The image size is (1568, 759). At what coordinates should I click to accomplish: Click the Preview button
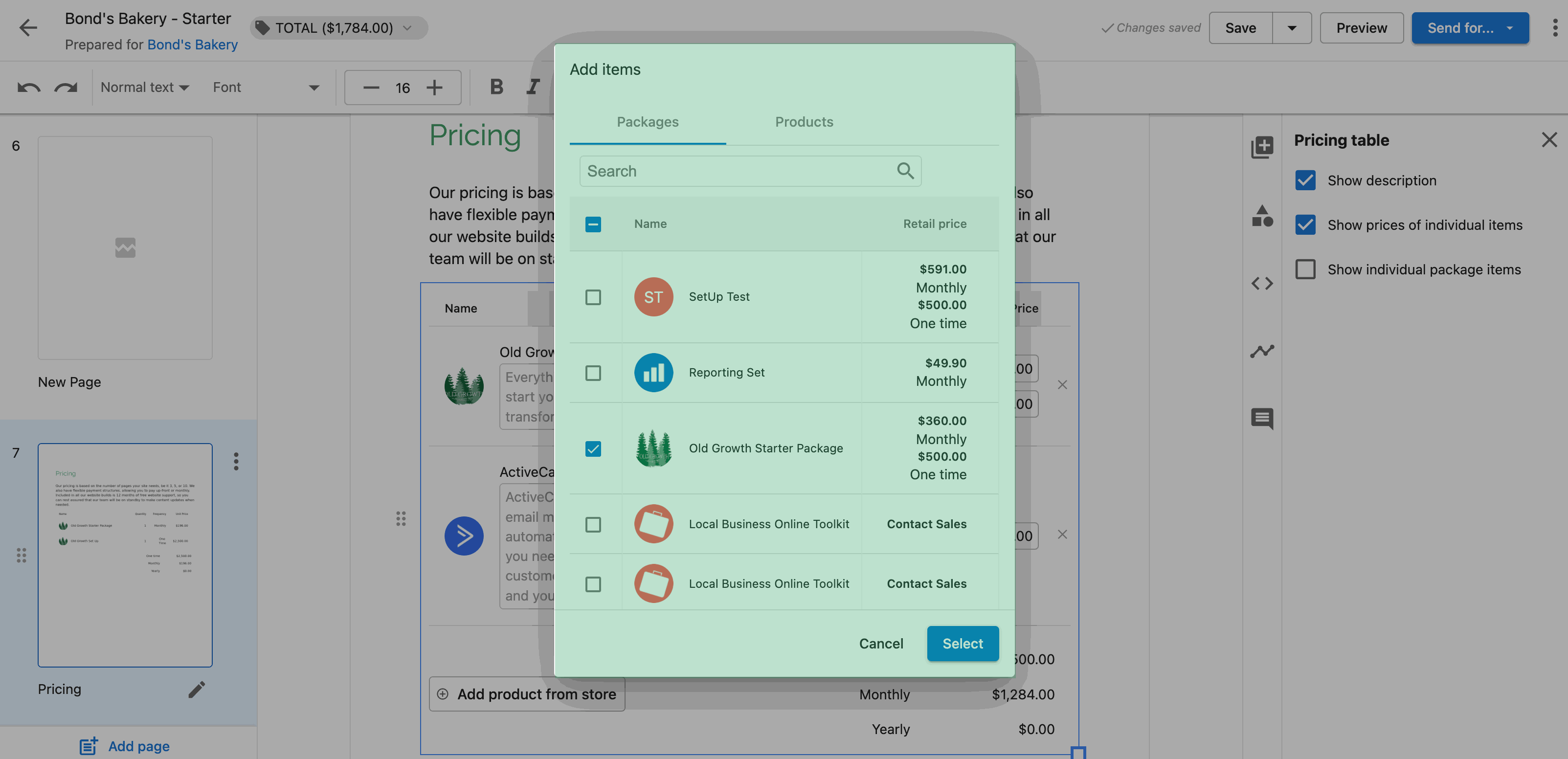pos(1361,28)
